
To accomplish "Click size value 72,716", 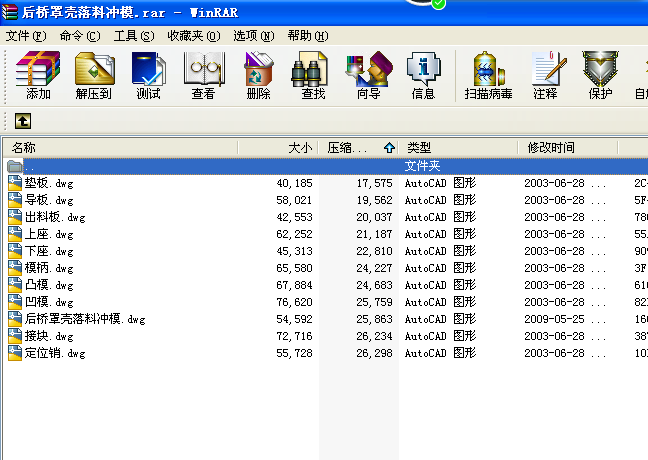I will click(294, 336).
